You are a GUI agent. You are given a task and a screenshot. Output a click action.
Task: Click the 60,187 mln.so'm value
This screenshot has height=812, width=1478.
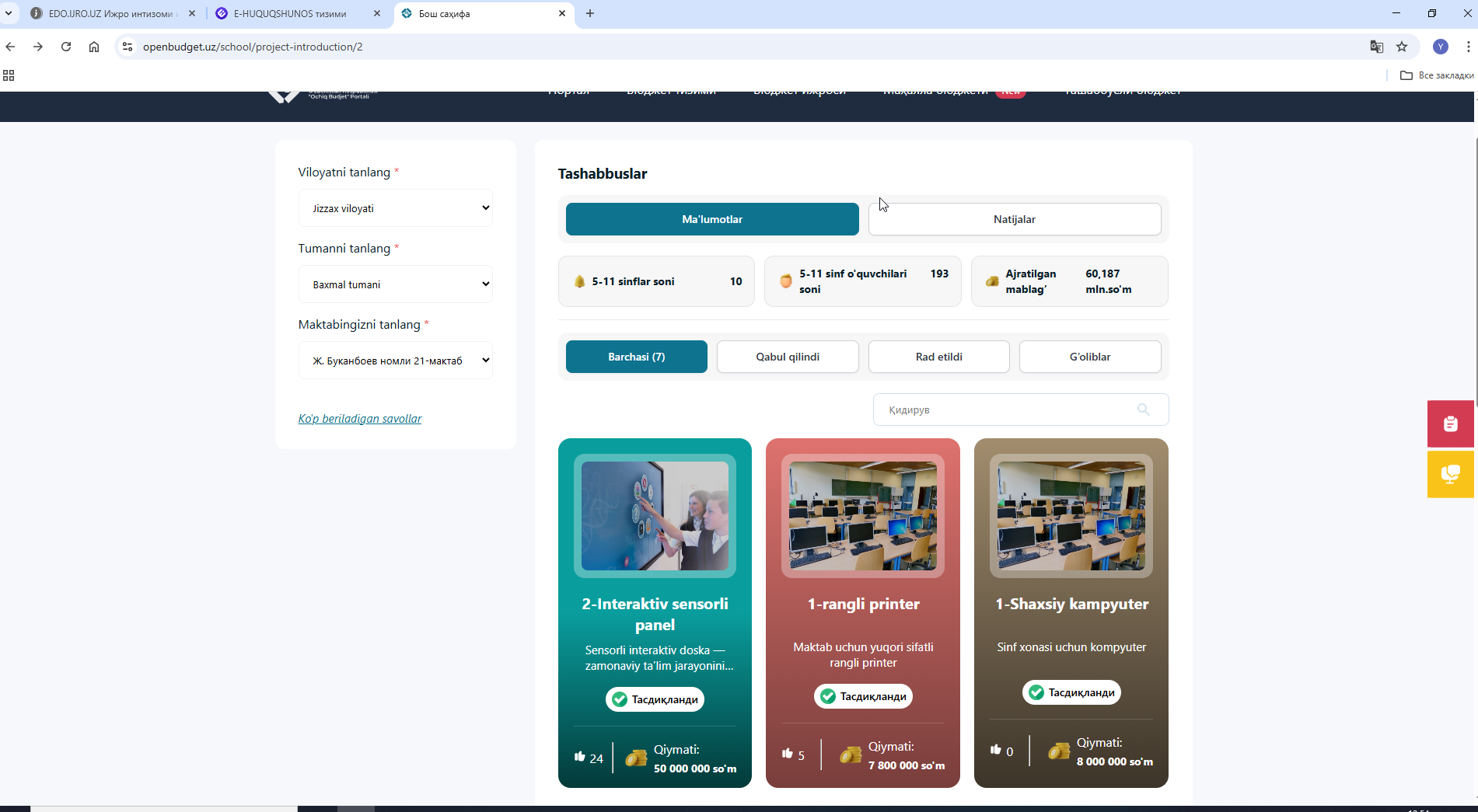[x=1109, y=281]
